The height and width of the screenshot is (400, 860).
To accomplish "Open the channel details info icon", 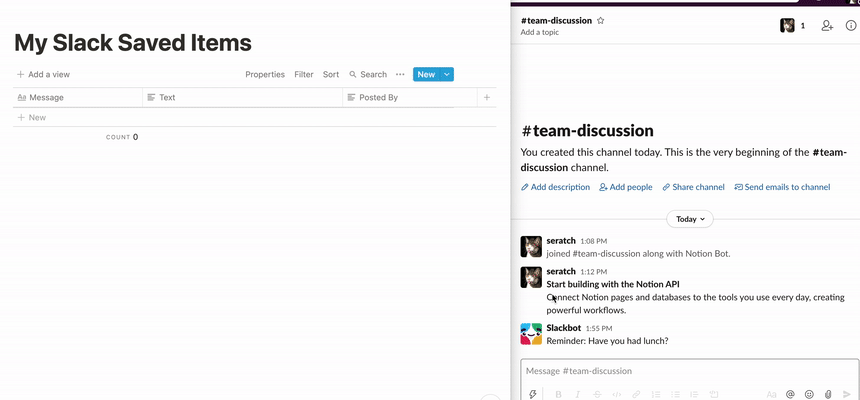I will tap(851, 25).
